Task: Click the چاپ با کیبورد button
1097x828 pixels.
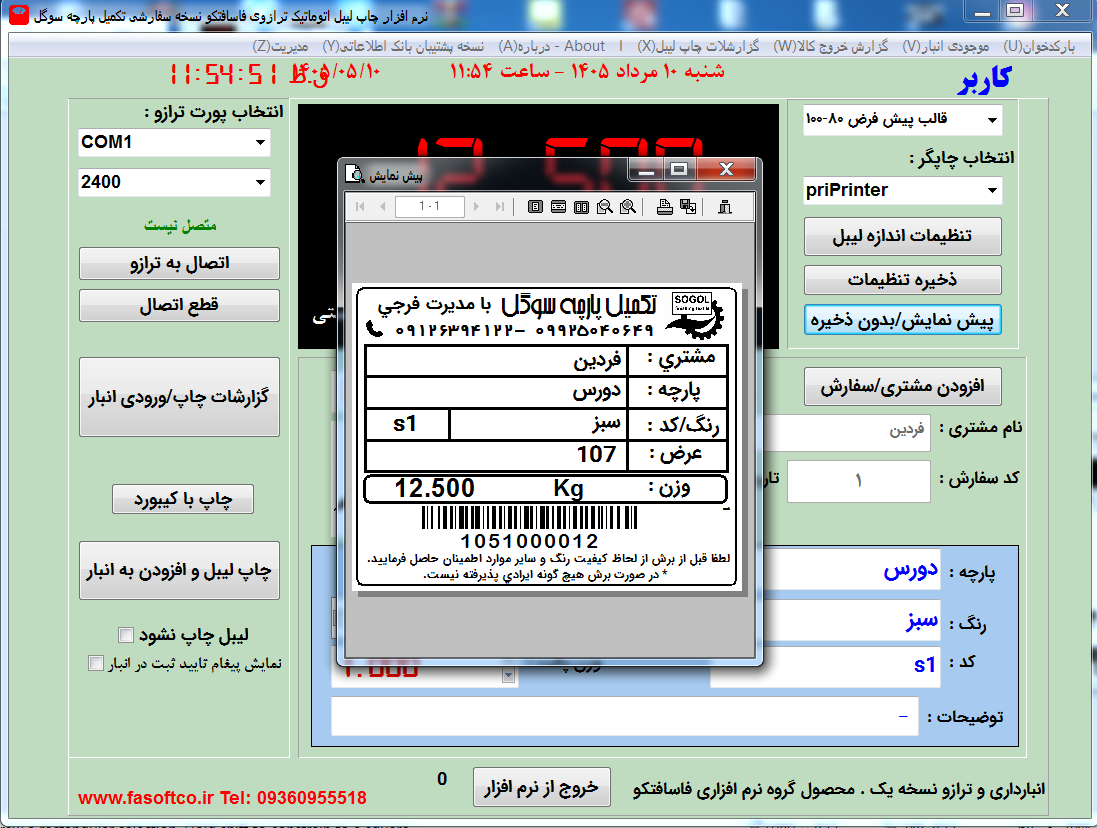Action: coord(183,499)
